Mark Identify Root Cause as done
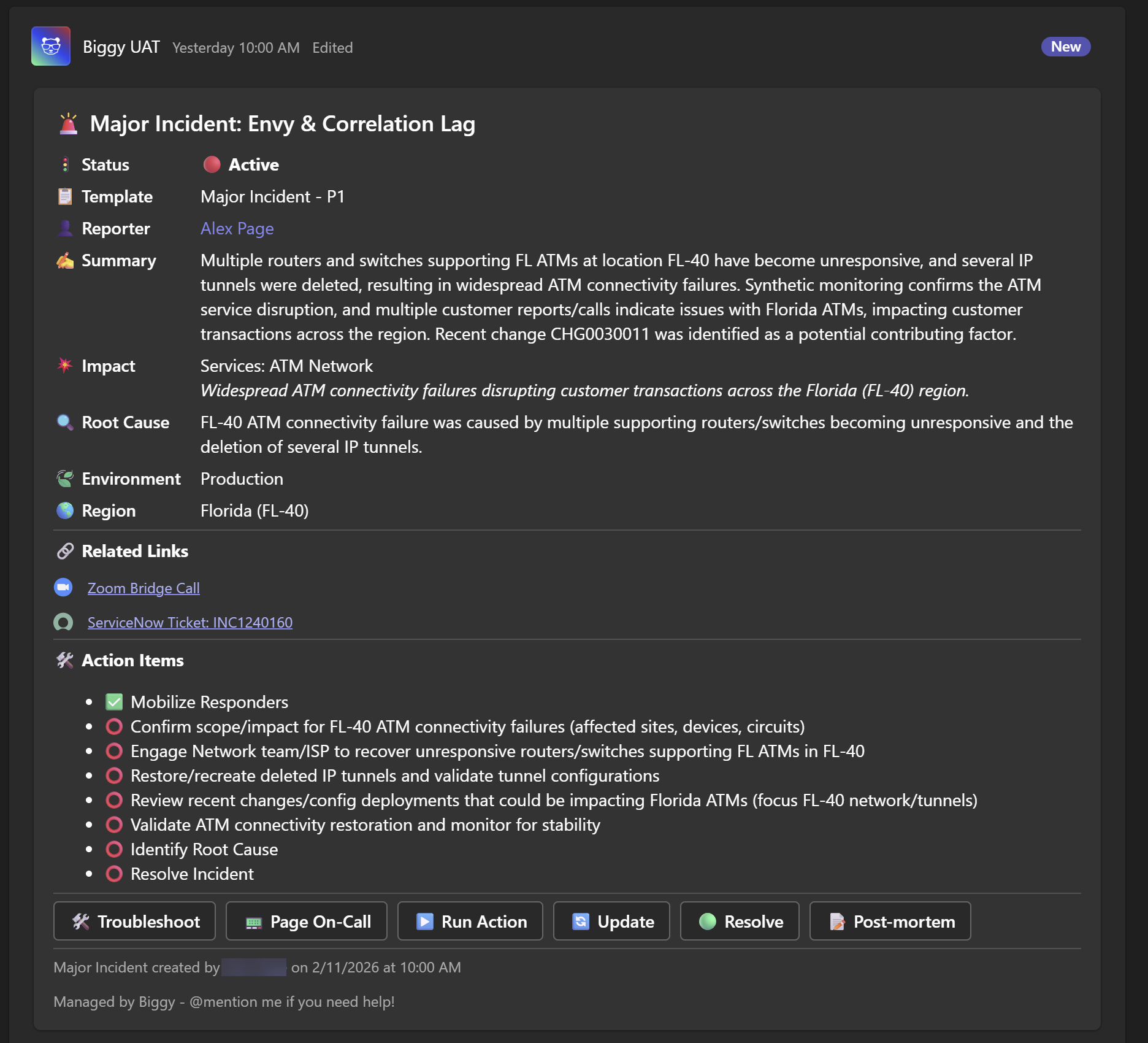This screenshot has height=1043, width=1148. tap(114, 849)
